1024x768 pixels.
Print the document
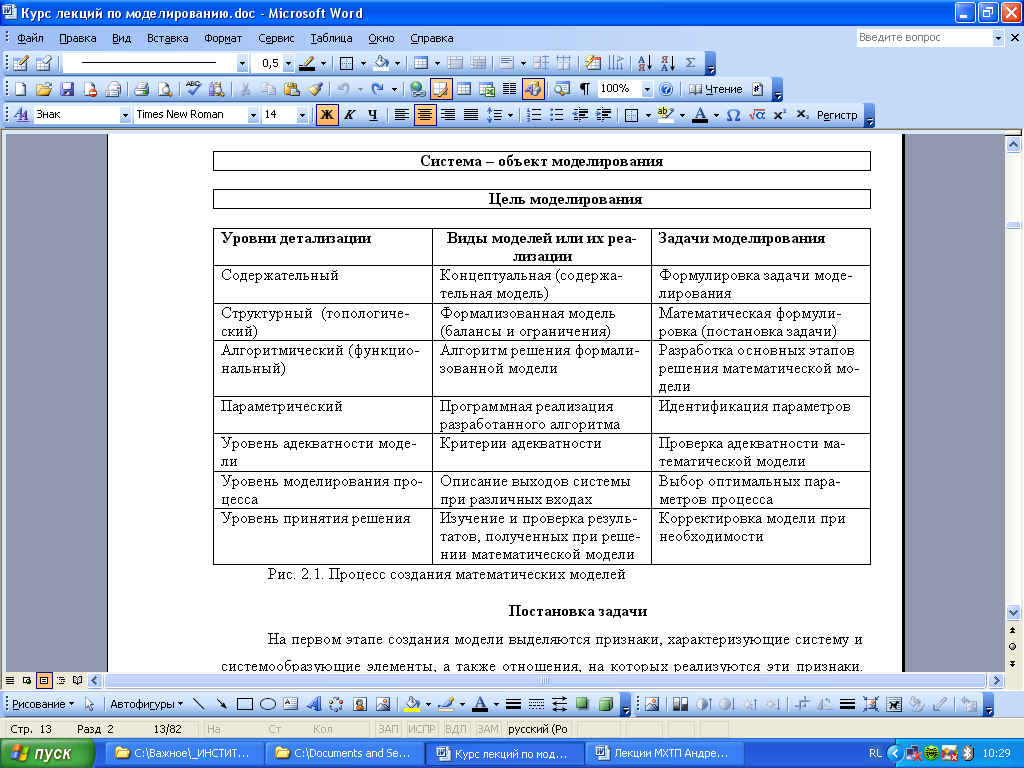[141, 89]
